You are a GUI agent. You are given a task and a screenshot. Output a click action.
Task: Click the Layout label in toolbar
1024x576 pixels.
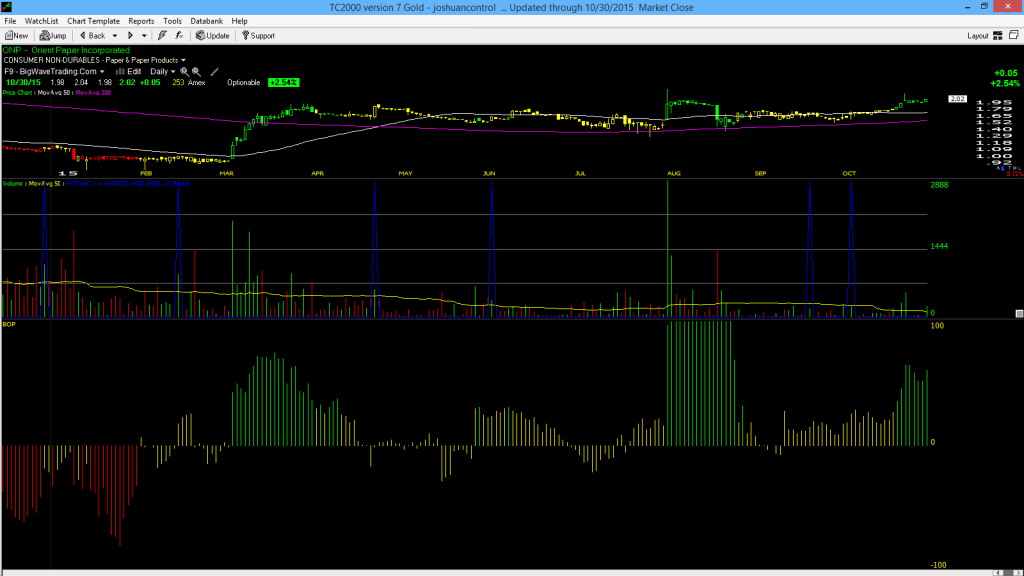coord(978,36)
